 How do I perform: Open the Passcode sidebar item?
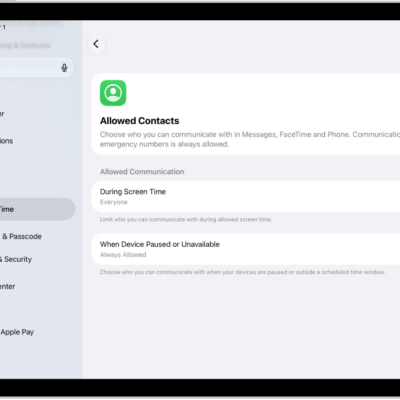click(21, 236)
